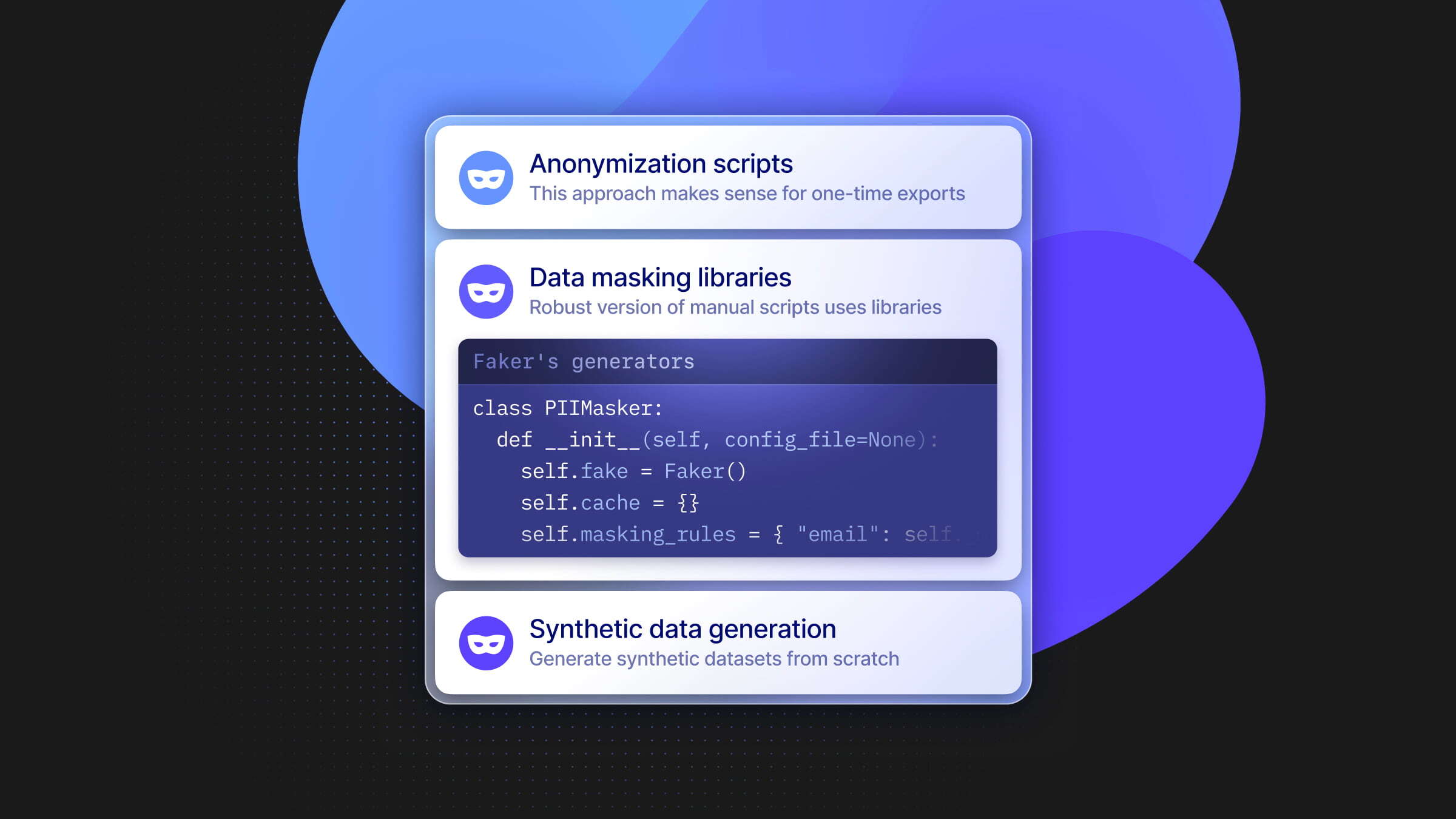Open the Synthetic data generation title
The height and width of the screenshot is (819, 1456).
pyautogui.click(x=682, y=629)
